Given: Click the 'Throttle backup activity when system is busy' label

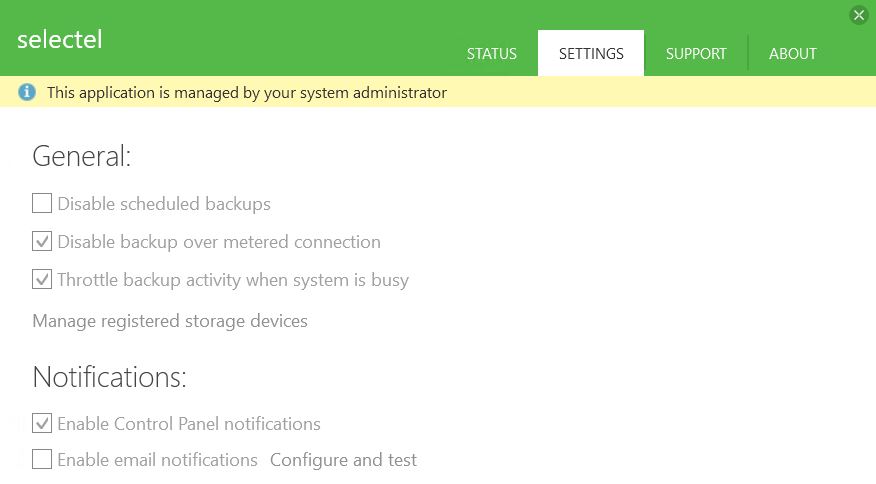Looking at the screenshot, I should 234,280.
